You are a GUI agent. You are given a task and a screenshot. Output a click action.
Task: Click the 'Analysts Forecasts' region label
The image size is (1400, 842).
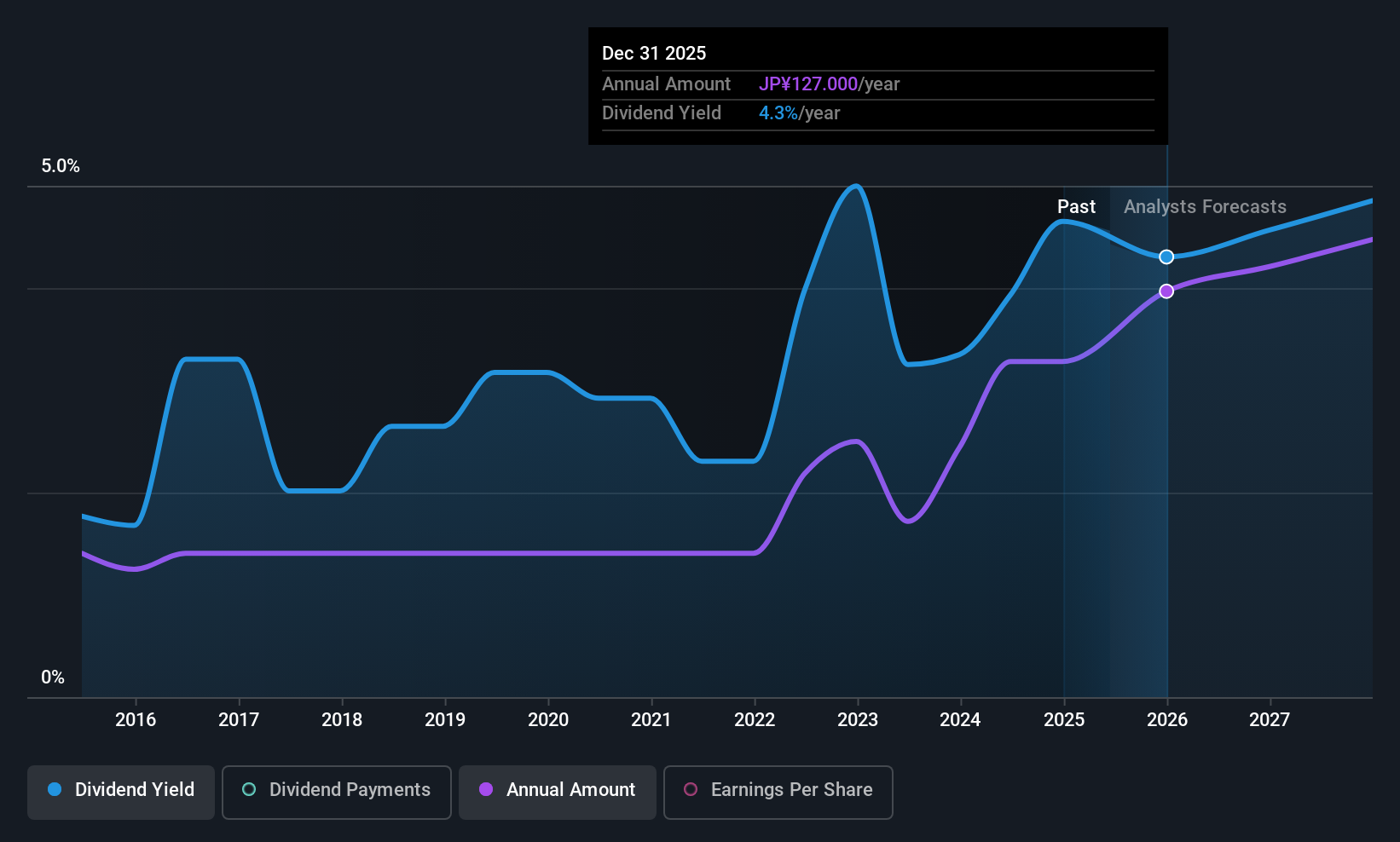1205,206
